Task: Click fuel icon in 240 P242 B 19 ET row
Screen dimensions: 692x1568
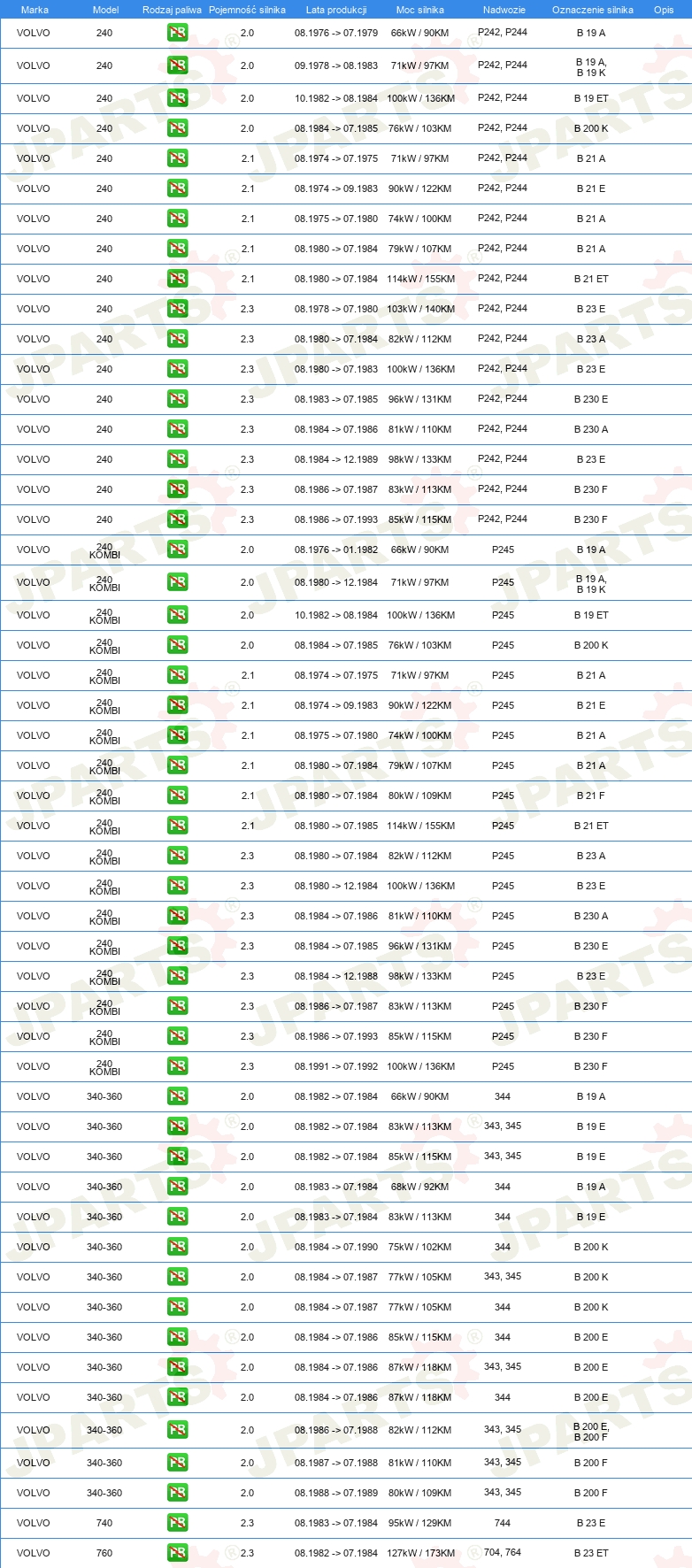Action: coord(178,98)
